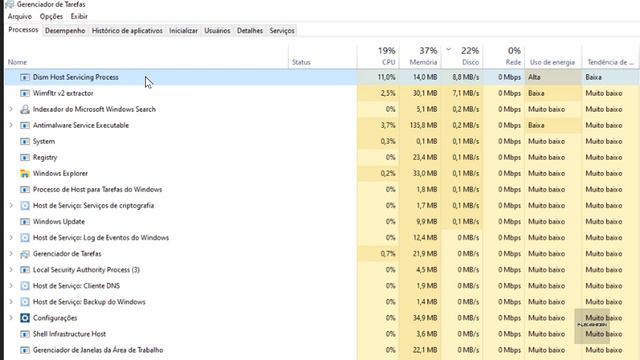This screenshot has height=360, width=640.
Task: Click the Processo de Host para Tarefas icon
Action: [25, 189]
